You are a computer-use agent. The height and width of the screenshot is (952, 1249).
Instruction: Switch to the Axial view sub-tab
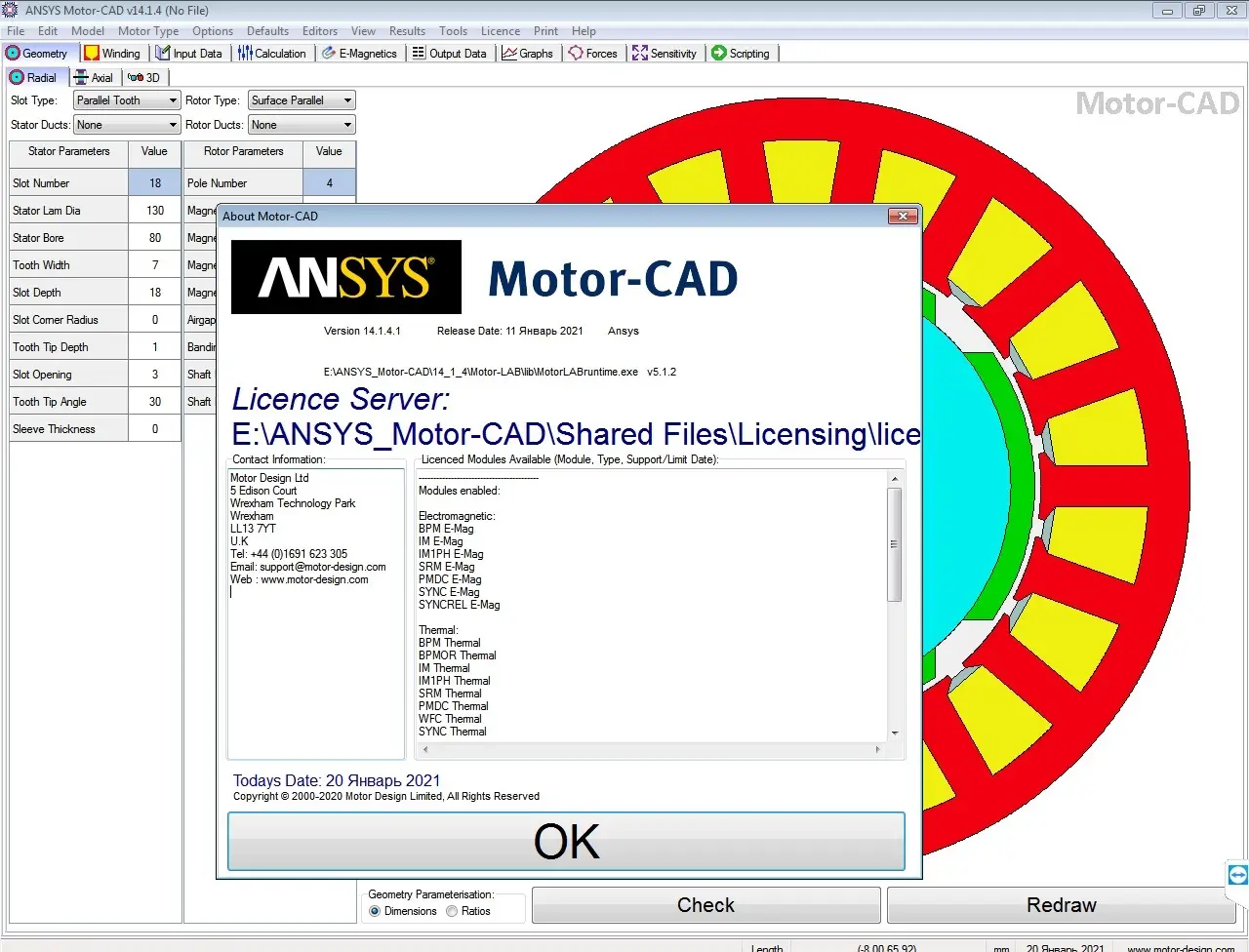pos(95,77)
